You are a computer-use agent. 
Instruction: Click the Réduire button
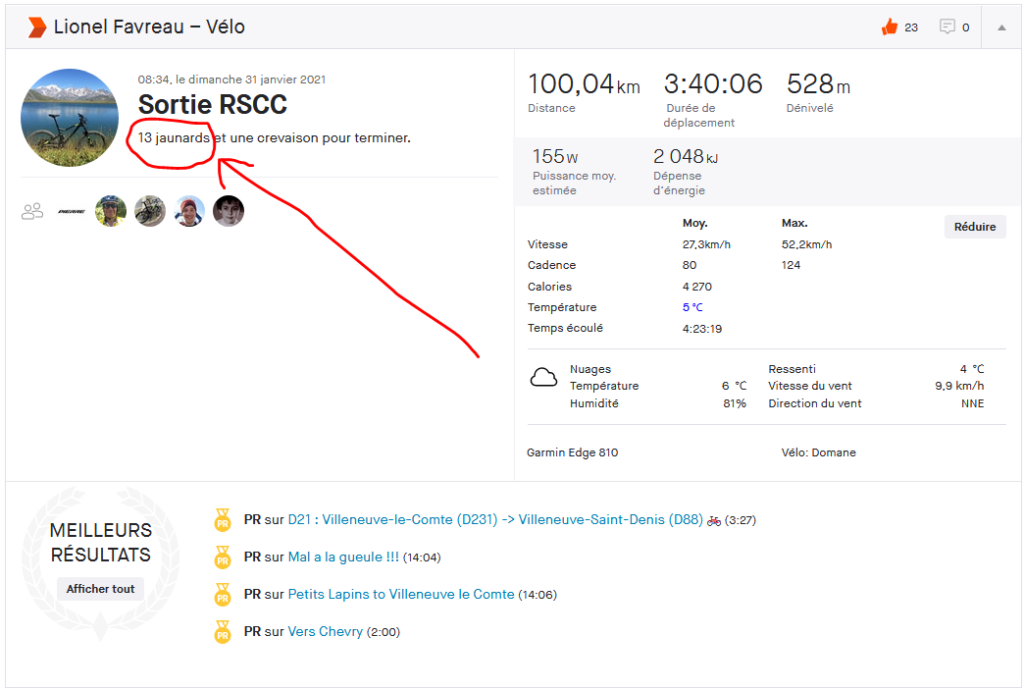click(974, 227)
